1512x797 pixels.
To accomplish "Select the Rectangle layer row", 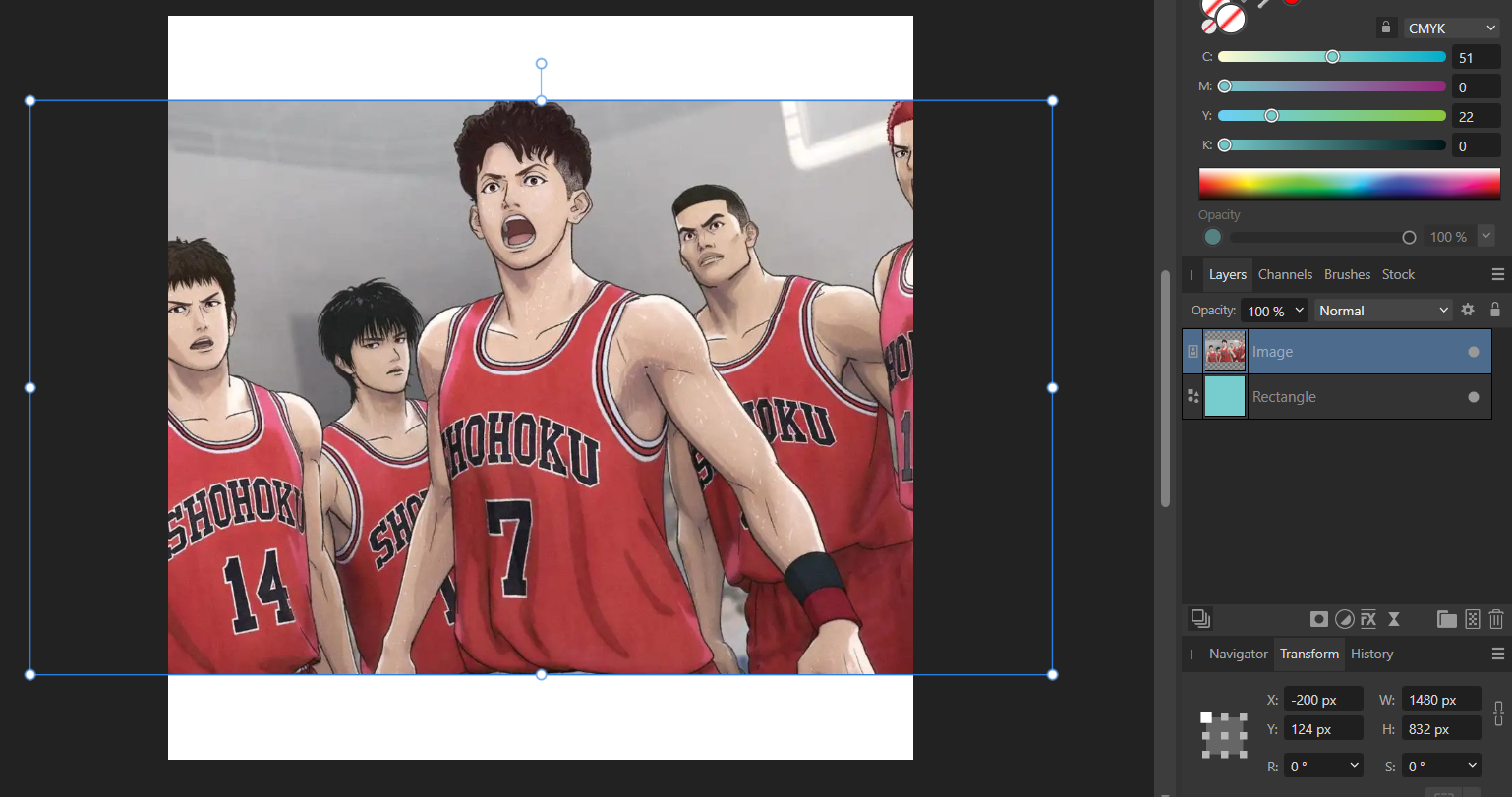I will tap(1337, 397).
